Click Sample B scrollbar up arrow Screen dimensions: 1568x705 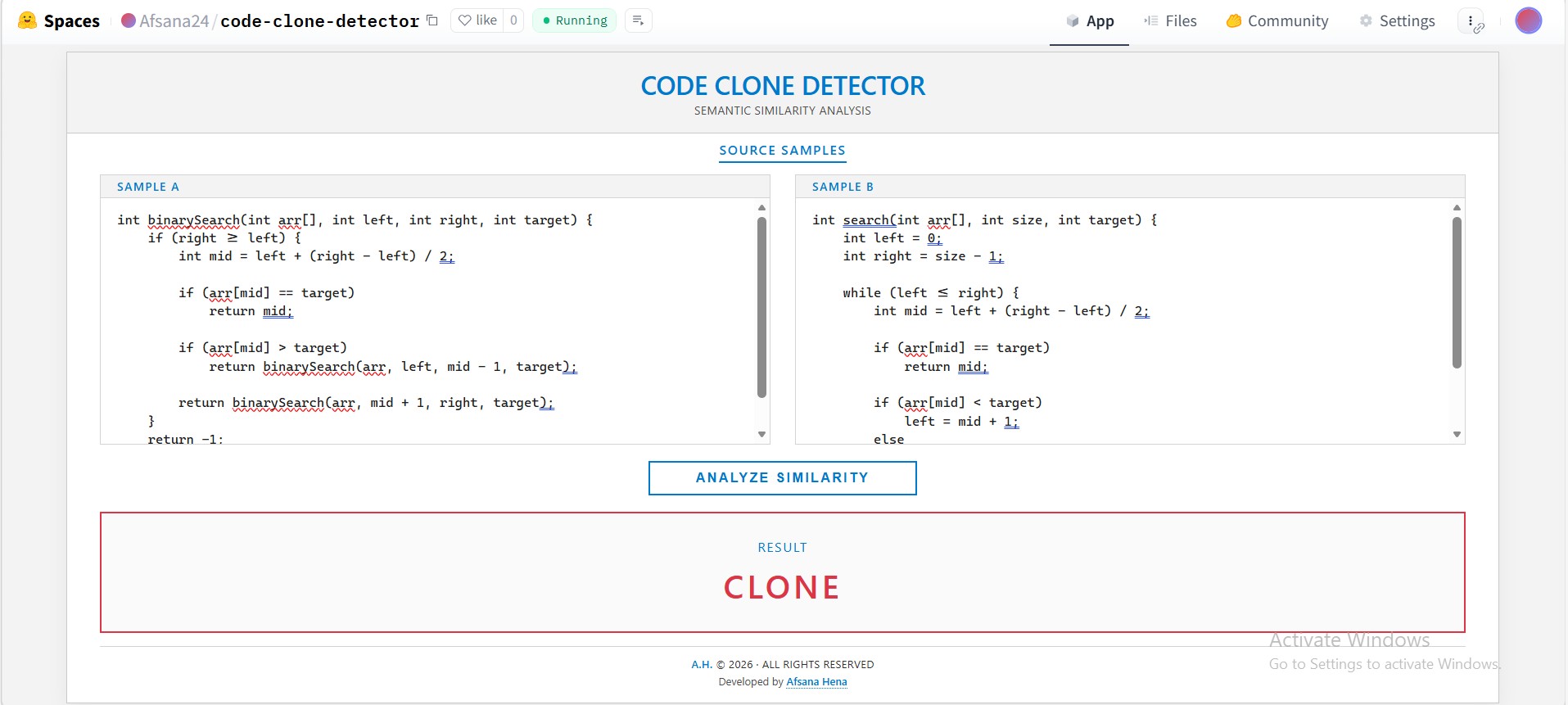1457,208
